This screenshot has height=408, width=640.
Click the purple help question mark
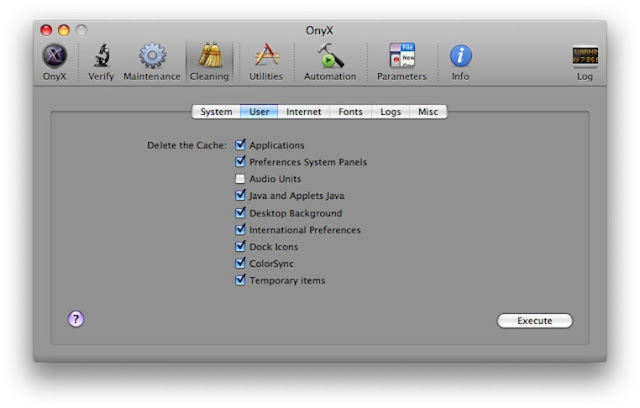tap(76, 319)
